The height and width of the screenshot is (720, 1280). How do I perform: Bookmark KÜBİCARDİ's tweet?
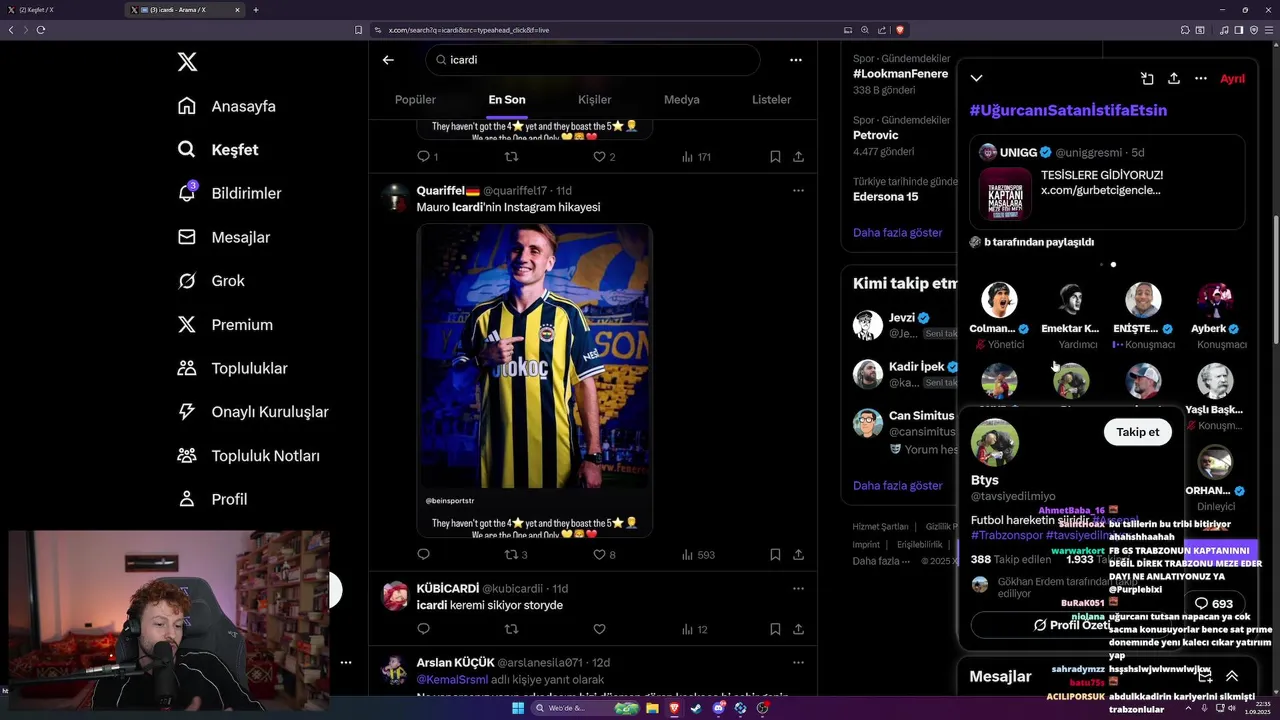775,629
